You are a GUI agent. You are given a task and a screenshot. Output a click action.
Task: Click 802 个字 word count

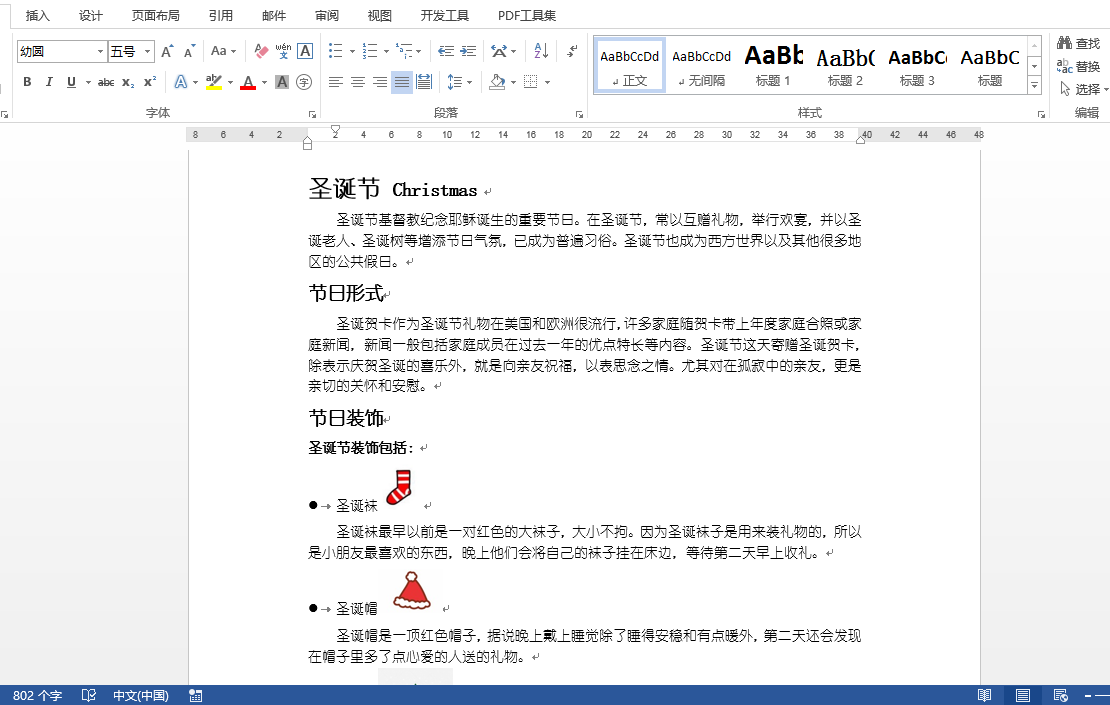[38, 695]
